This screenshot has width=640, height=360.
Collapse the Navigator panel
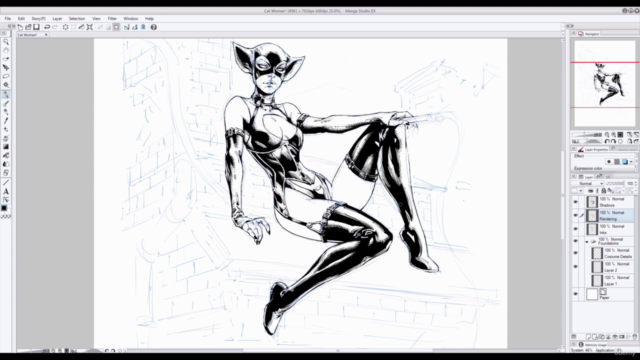click(574, 33)
